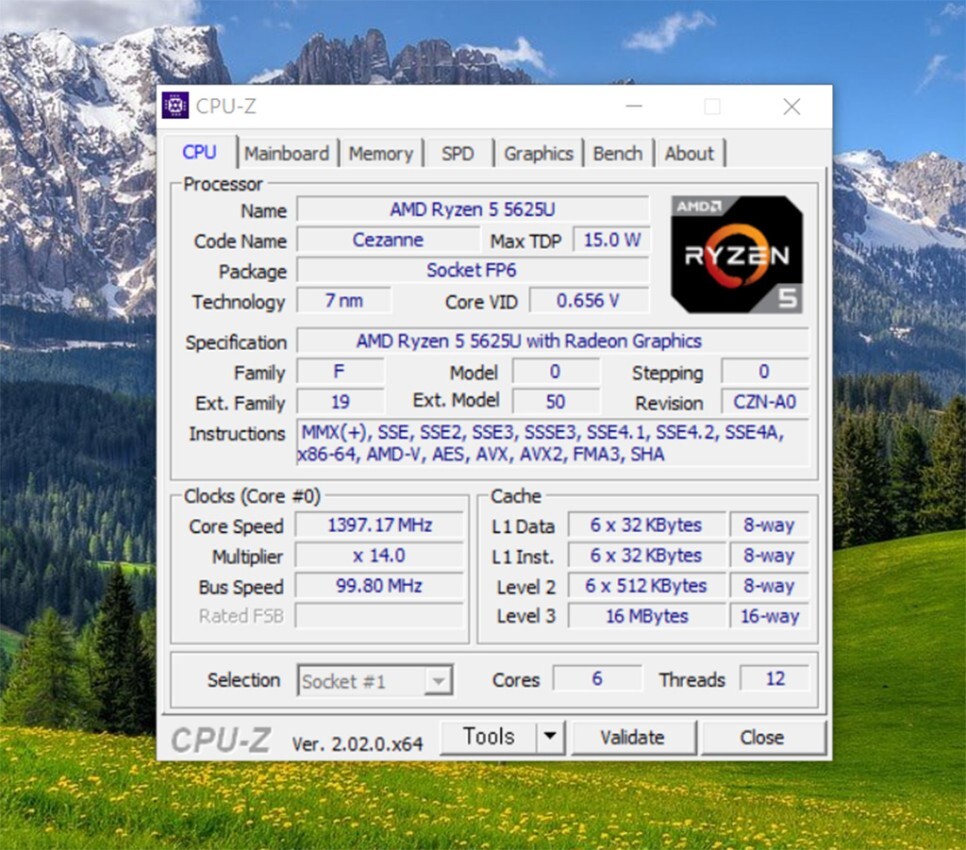Viewport: 966px width, 850px height.
Task: Minimize the CPU-Z window
Action: tap(634, 107)
